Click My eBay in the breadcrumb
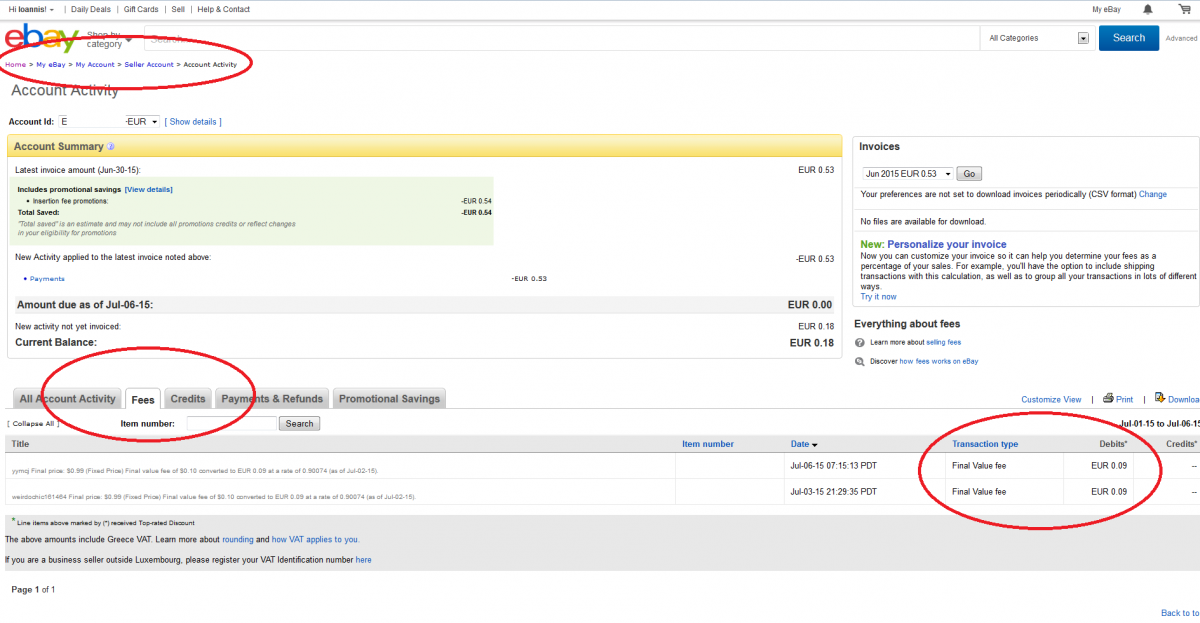 point(50,64)
